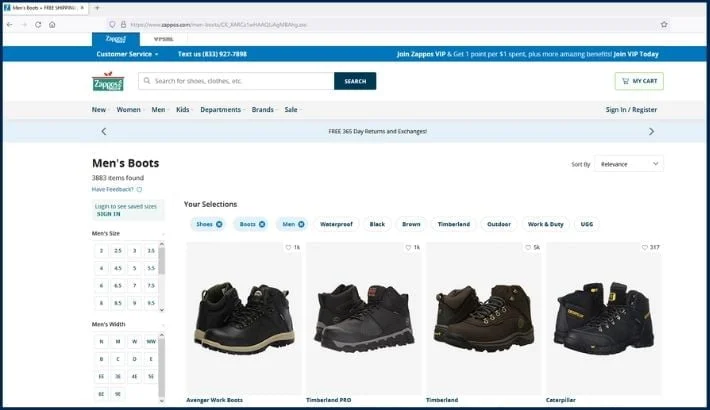Viewport: 710px width, 410px height.
Task: Bookmark this page with the star icon
Action: [664, 24]
